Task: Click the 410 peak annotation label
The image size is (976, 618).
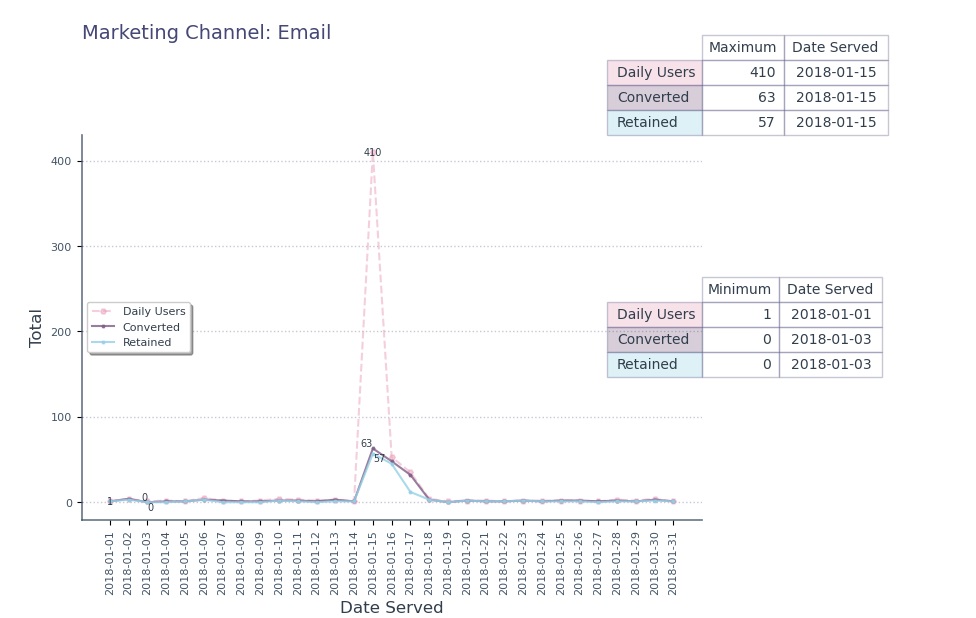Action: tap(373, 152)
